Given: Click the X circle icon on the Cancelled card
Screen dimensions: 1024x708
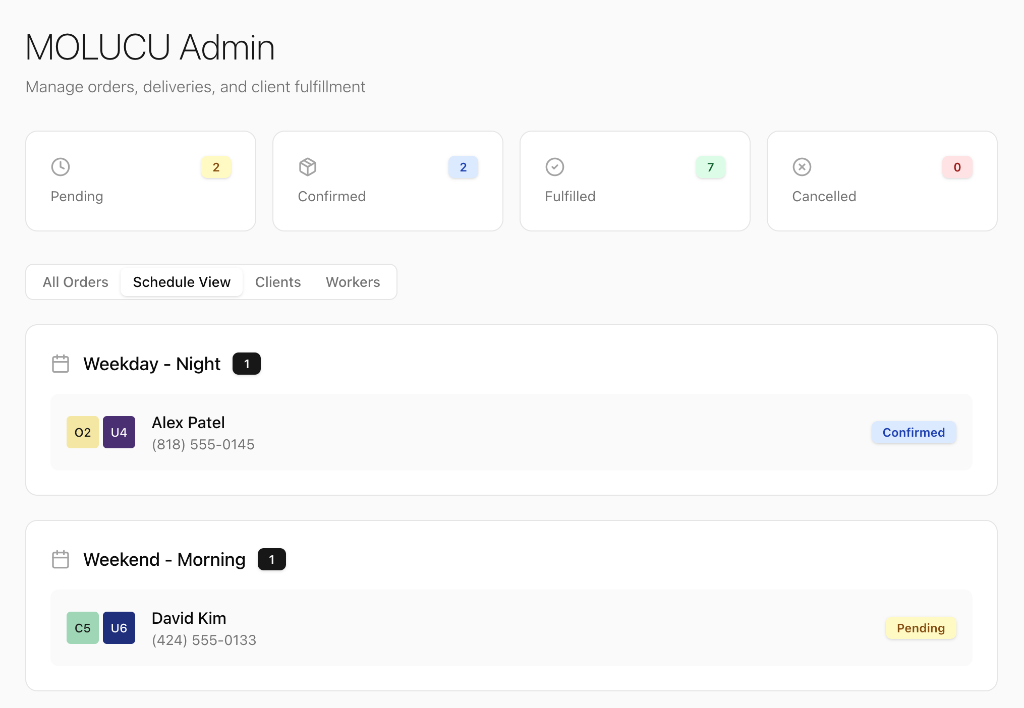Looking at the screenshot, I should pos(802,167).
